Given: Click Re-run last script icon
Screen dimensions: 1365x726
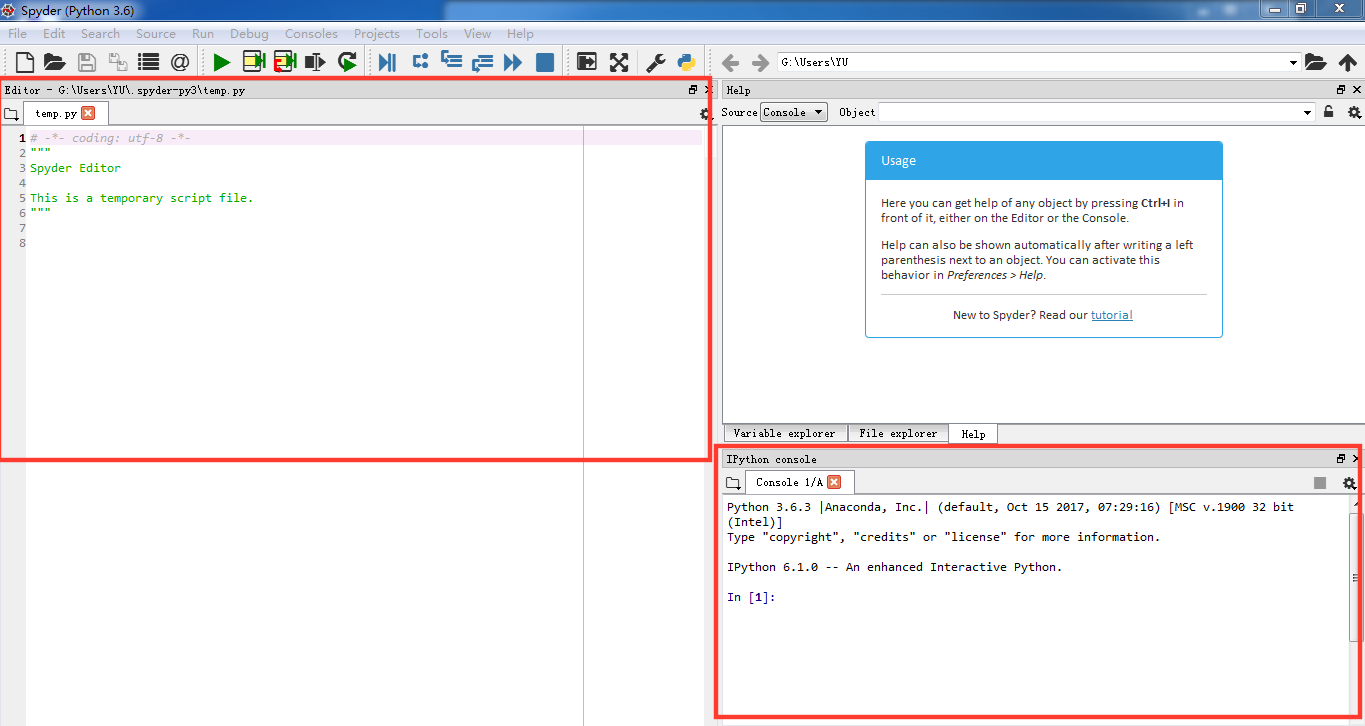Looking at the screenshot, I should pyautogui.click(x=347, y=62).
